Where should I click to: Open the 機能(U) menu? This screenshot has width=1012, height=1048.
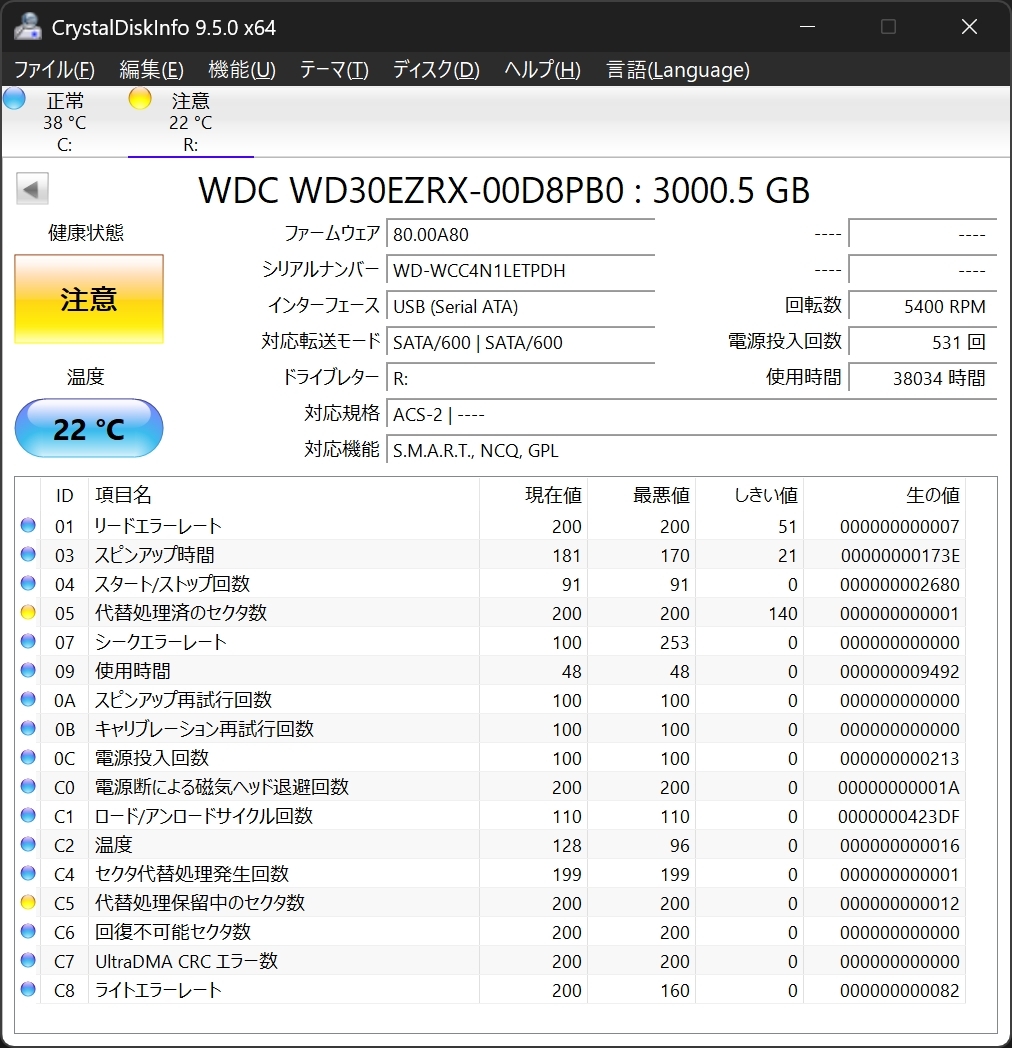pyautogui.click(x=242, y=70)
